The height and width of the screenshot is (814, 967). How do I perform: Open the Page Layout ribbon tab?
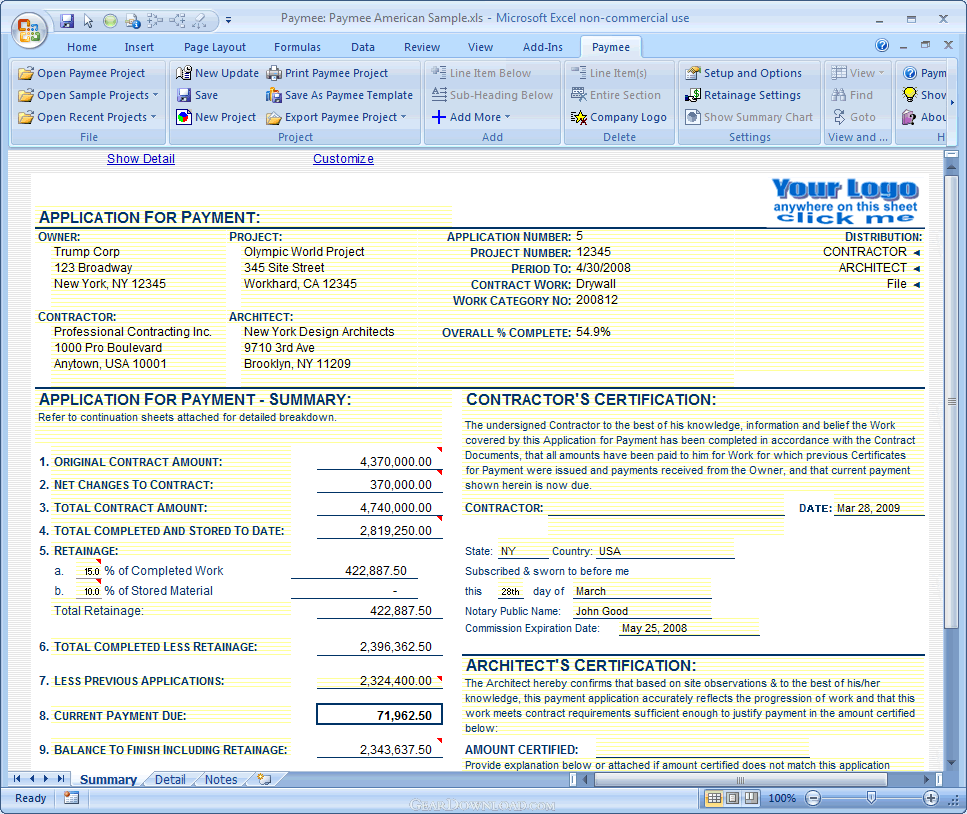coord(215,47)
